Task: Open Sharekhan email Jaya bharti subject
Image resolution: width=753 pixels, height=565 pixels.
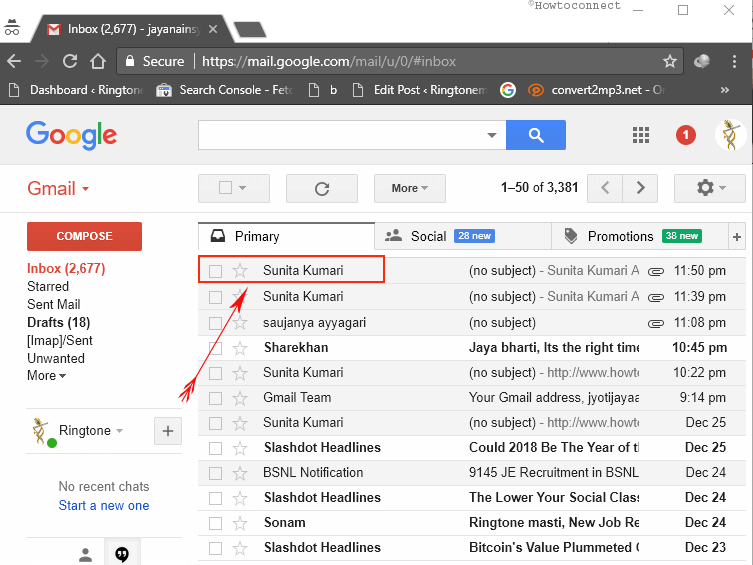Action: [554, 348]
